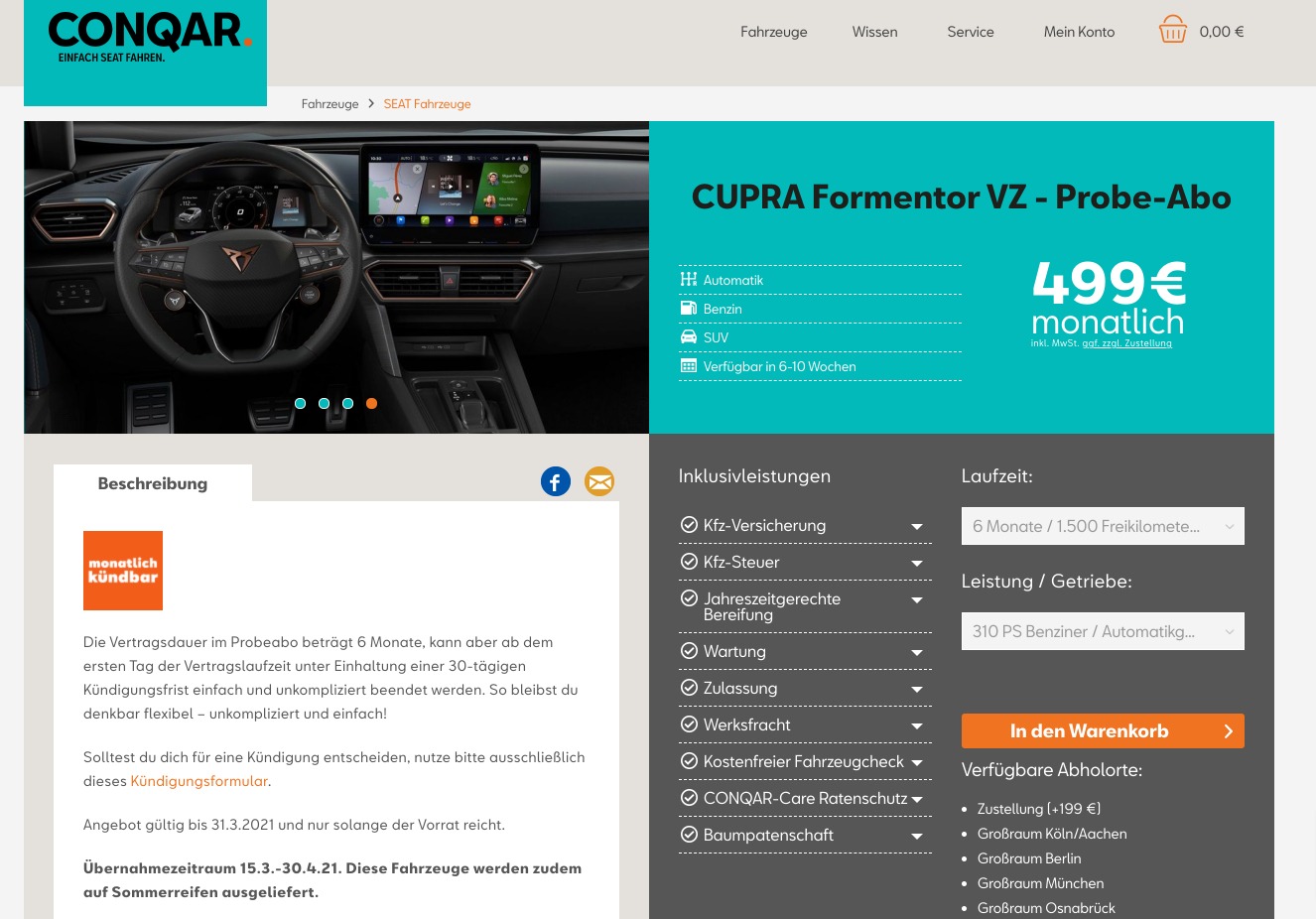Screen dimensions: 1316x919
Task: Open SEAT Fahrzeuge breadcrumb link
Action: [x=428, y=103]
